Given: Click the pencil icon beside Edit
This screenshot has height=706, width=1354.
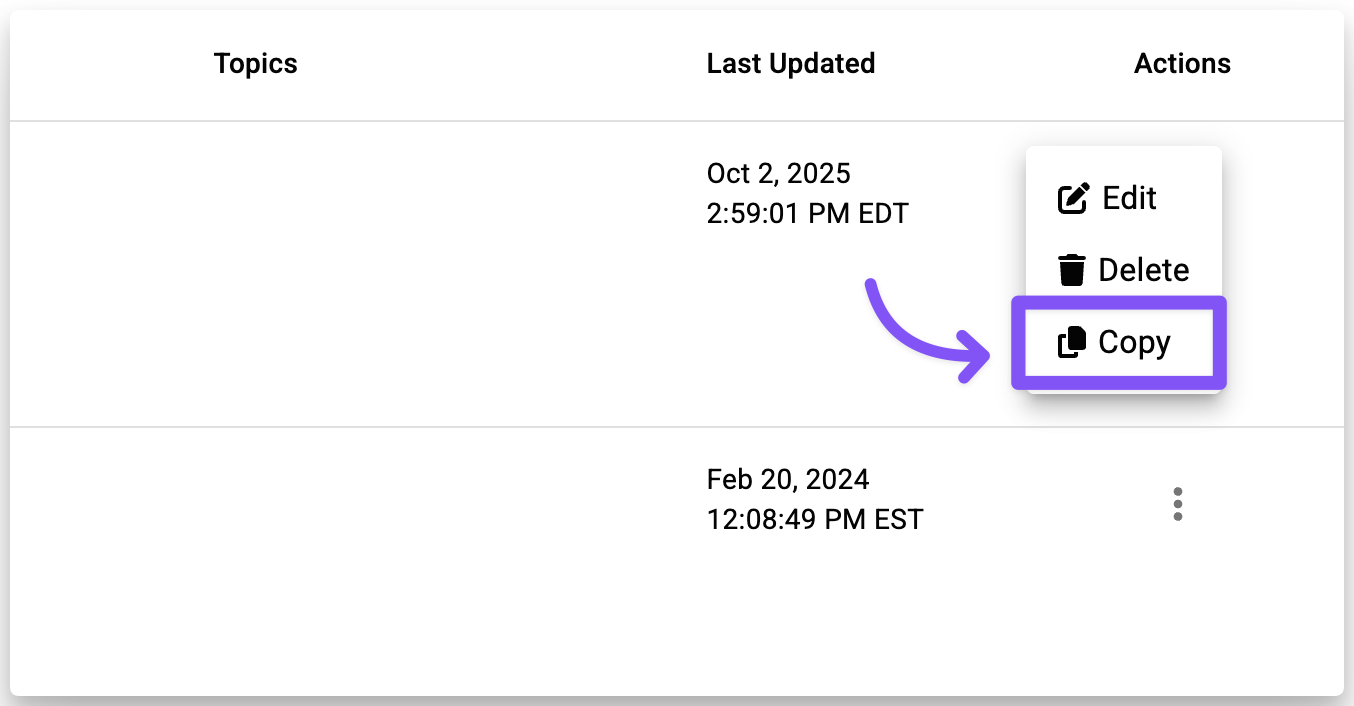Looking at the screenshot, I should tap(1072, 198).
